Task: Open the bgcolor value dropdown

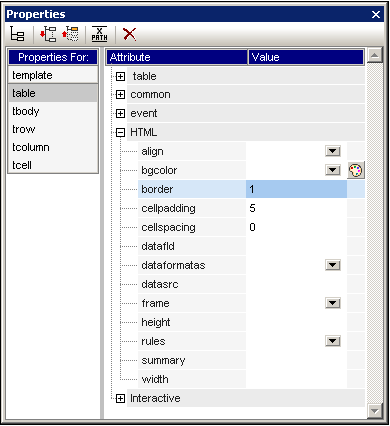Action: pos(333,170)
